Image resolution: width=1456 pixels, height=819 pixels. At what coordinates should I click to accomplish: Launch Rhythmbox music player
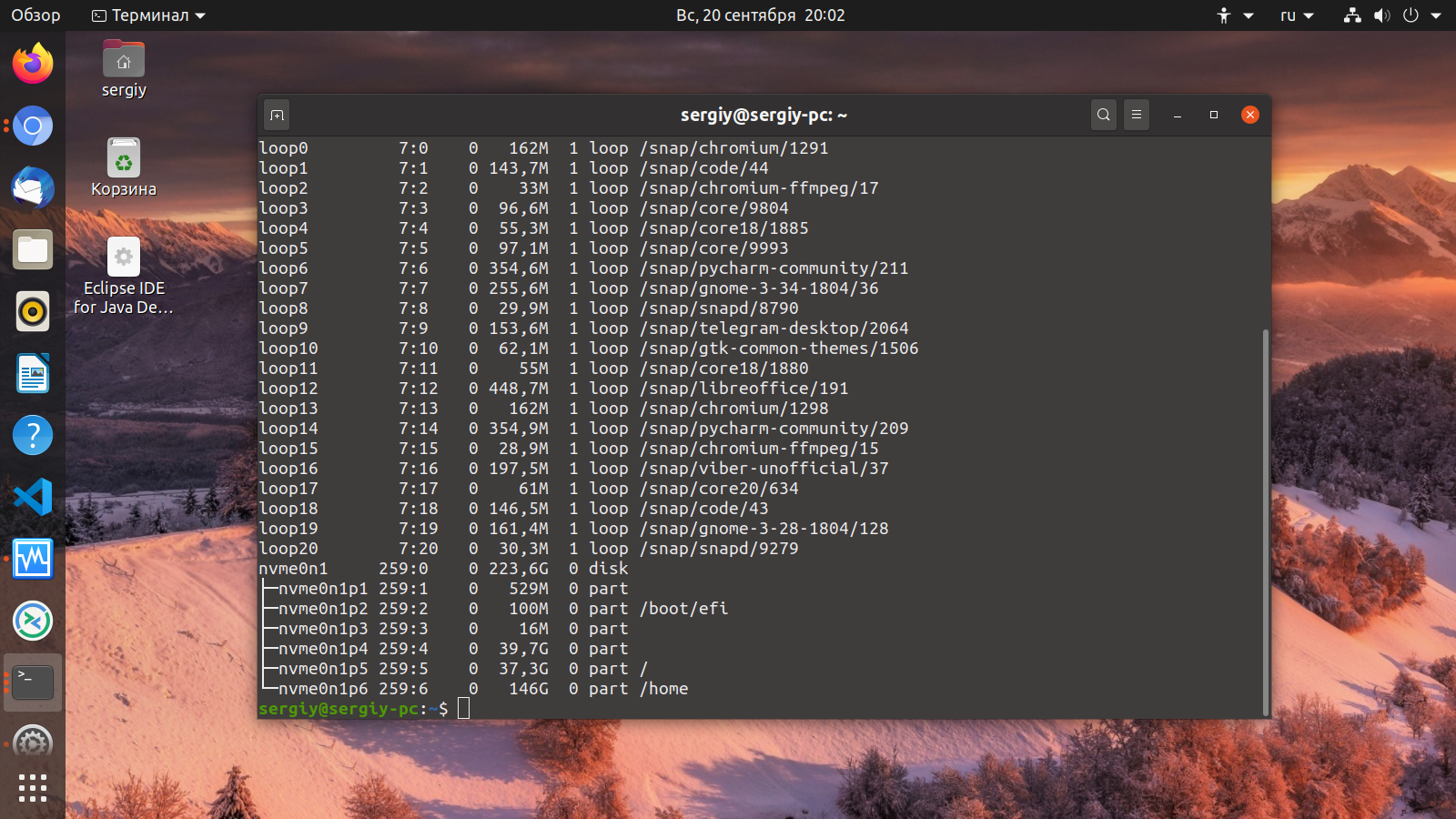point(33,311)
